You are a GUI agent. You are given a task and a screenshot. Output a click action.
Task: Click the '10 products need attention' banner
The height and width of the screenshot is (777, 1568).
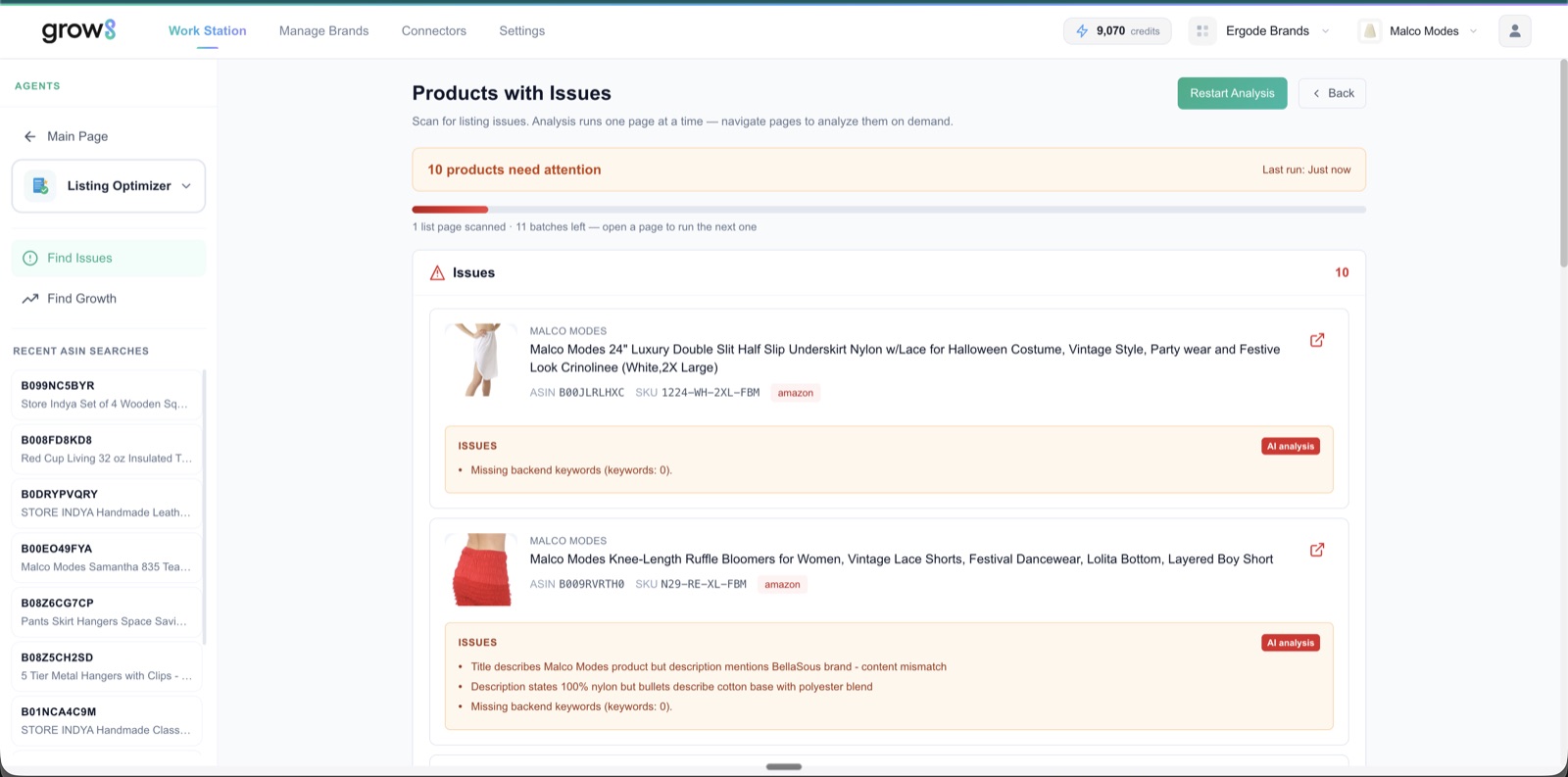889,170
